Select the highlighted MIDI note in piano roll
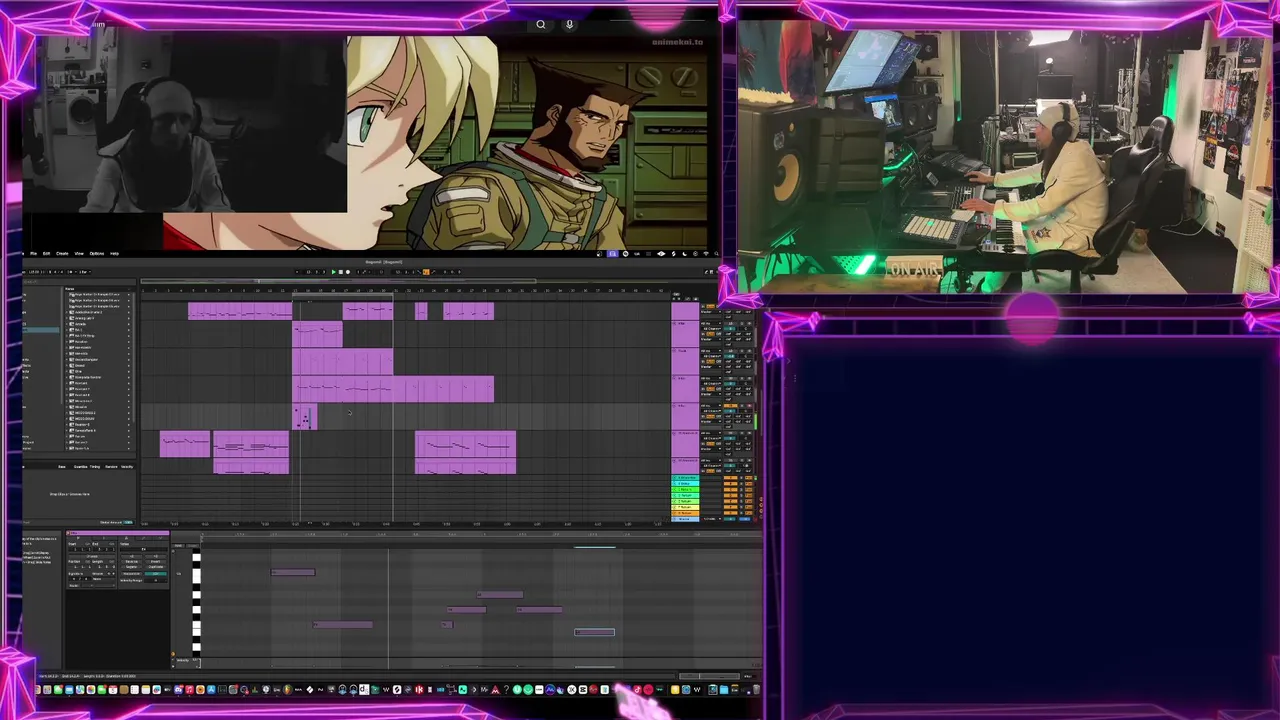Screen dimensions: 1280x720 pyautogui.click(x=594, y=632)
